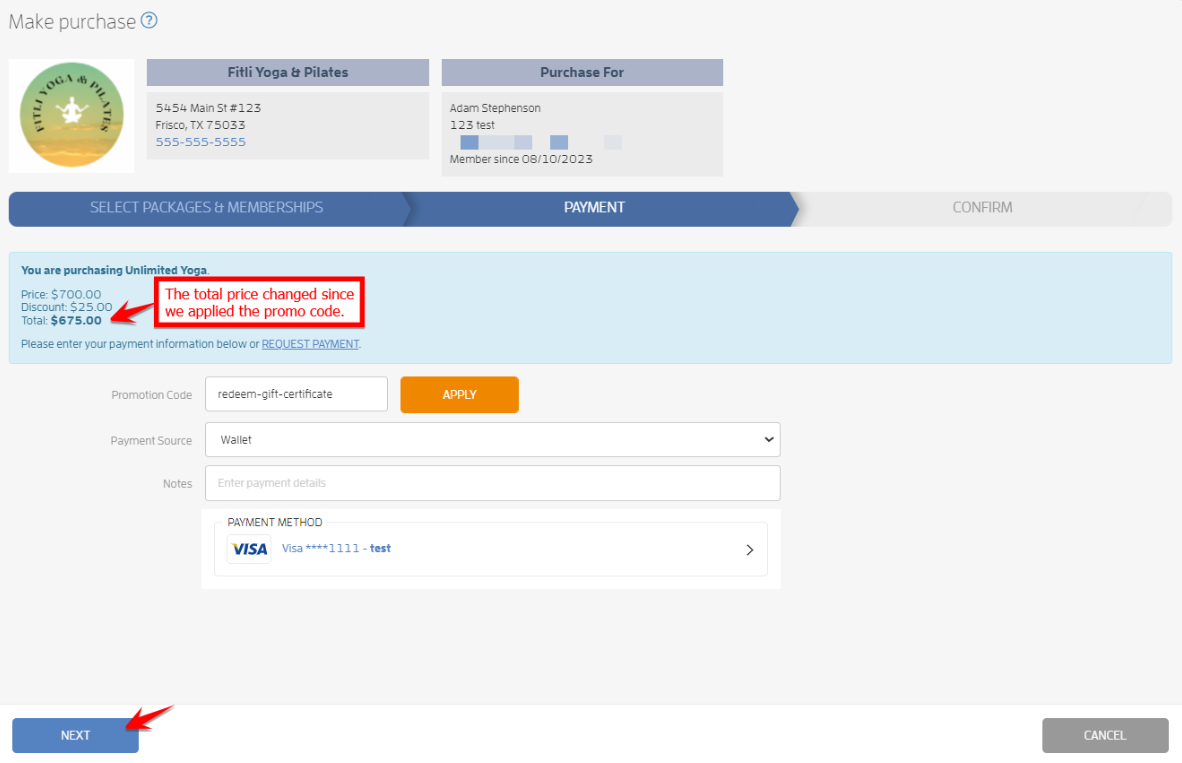Click the 5454 Main St #123 address
This screenshot has width=1182, height=763.
(x=208, y=108)
